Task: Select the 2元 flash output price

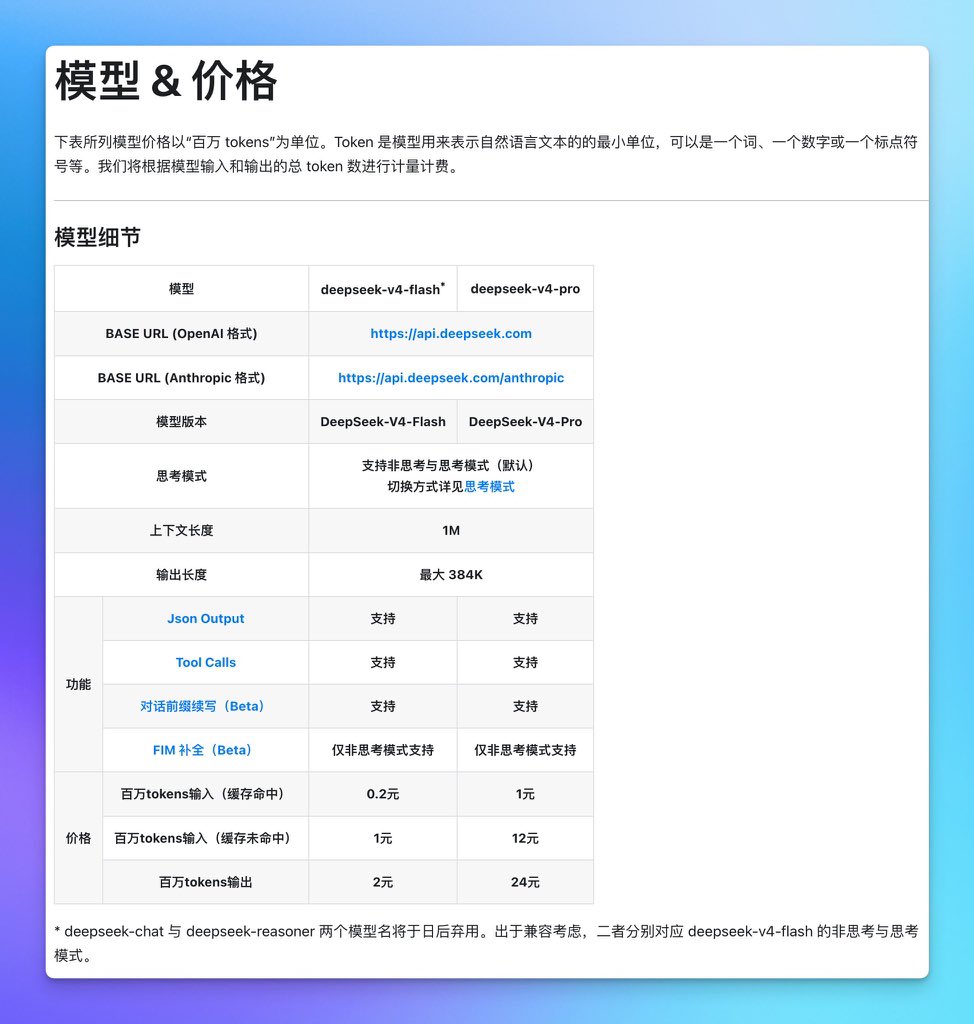Action: (x=383, y=882)
